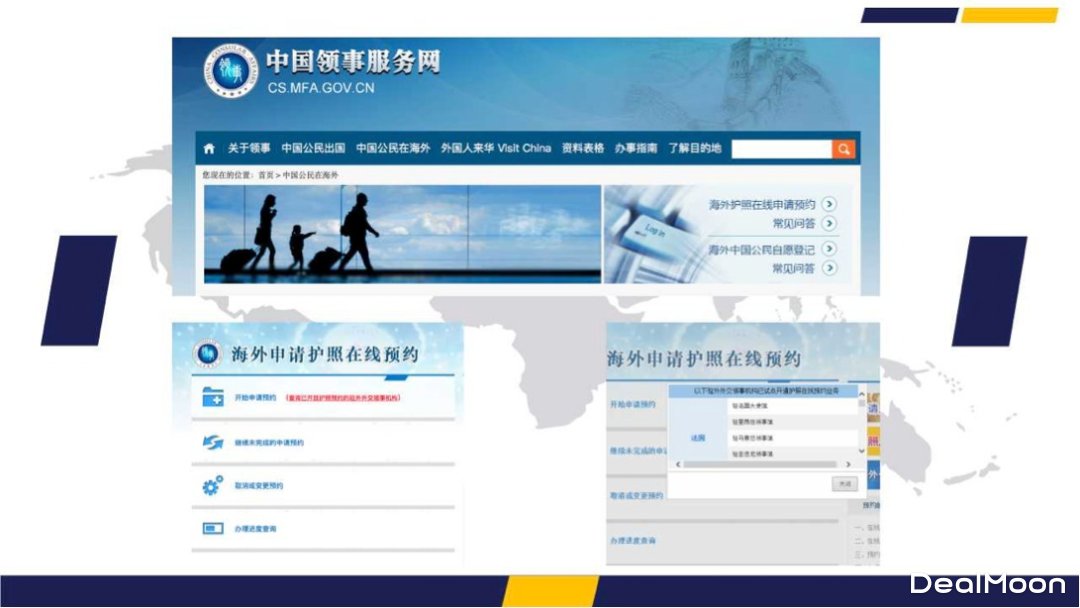Click the down arrow of popup vertical scrollbar

tap(862, 452)
